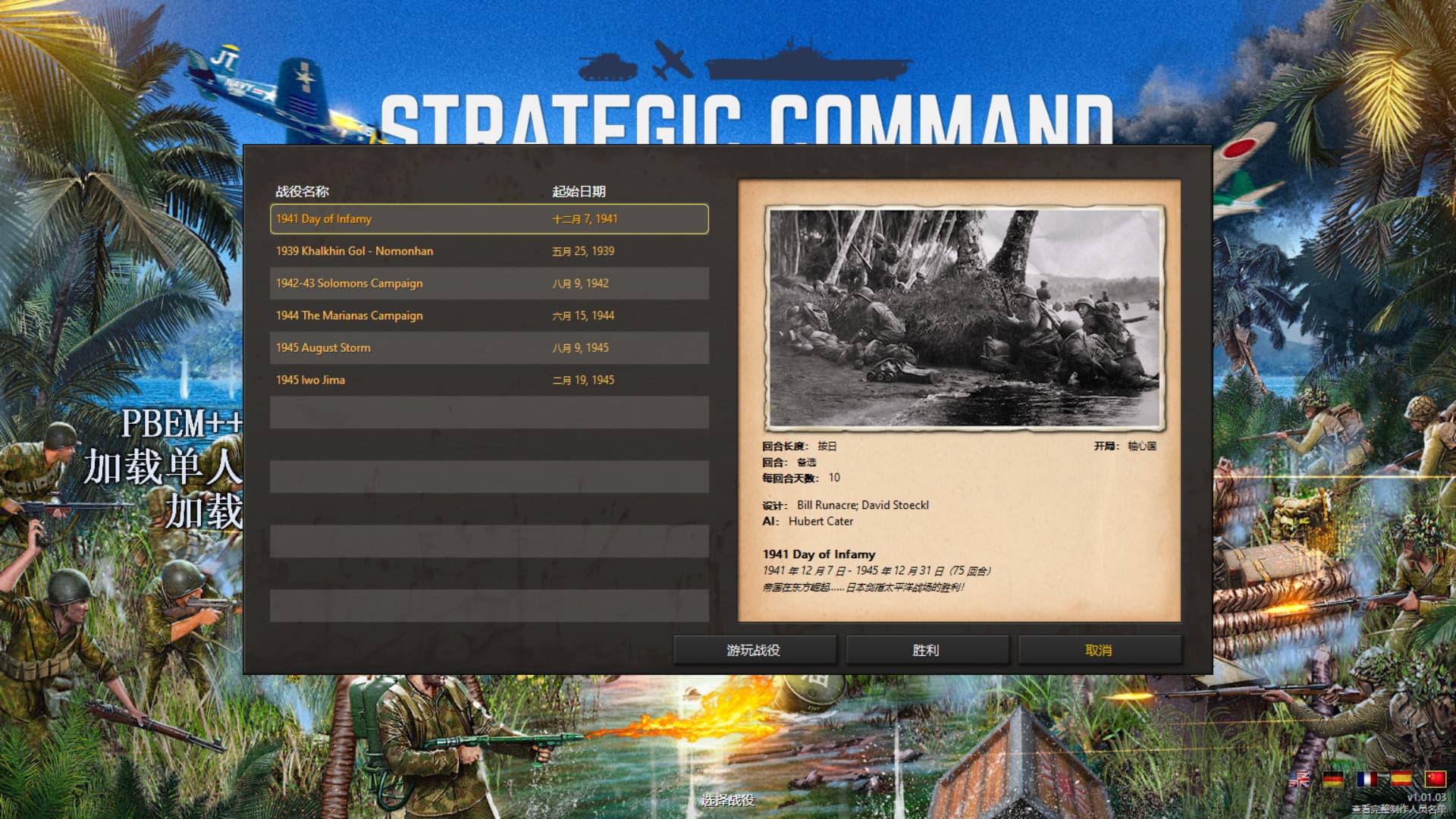Click the 起始日期 column header
This screenshot has width=1456, height=819.
[579, 191]
